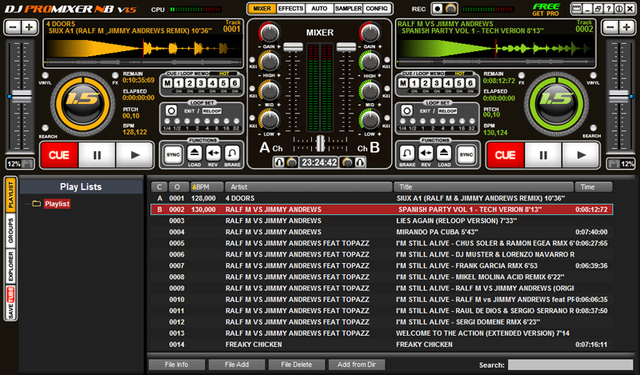This screenshot has height=375, width=640.
Task: Toggle deck B RELOOP switch
Action: (x=447, y=111)
